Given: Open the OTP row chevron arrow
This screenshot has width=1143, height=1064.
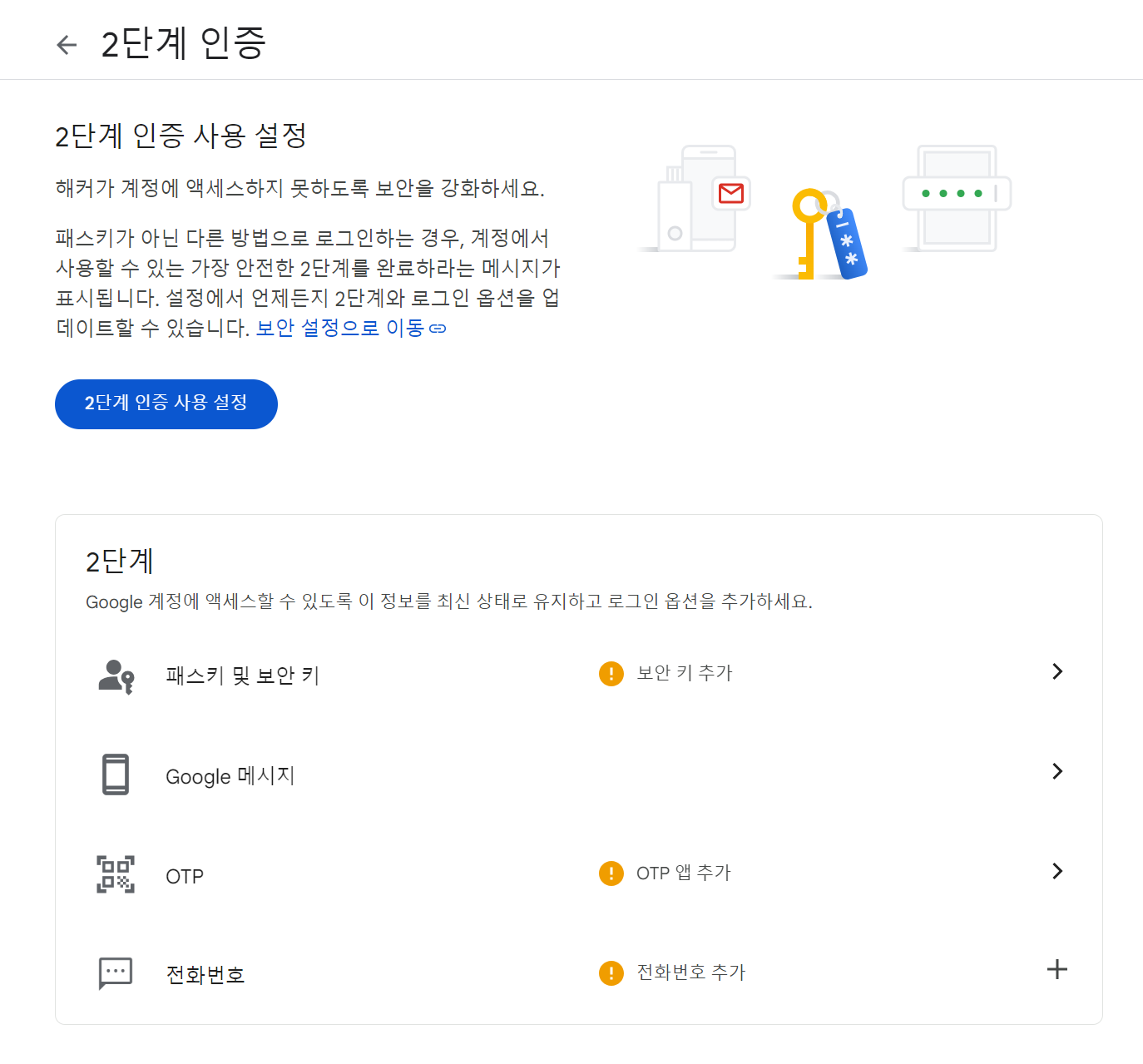Looking at the screenshot, I should [x=1056, y=871].
